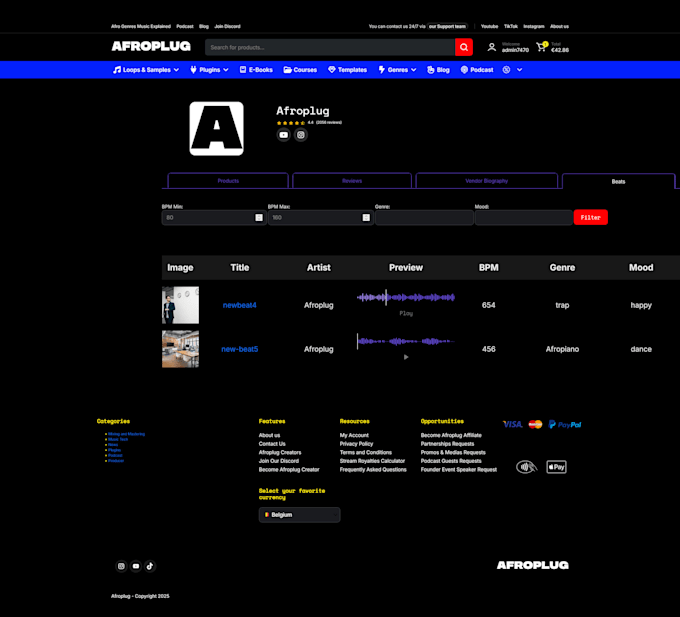
Task: Open the user account icon
Action: (491, 47)
